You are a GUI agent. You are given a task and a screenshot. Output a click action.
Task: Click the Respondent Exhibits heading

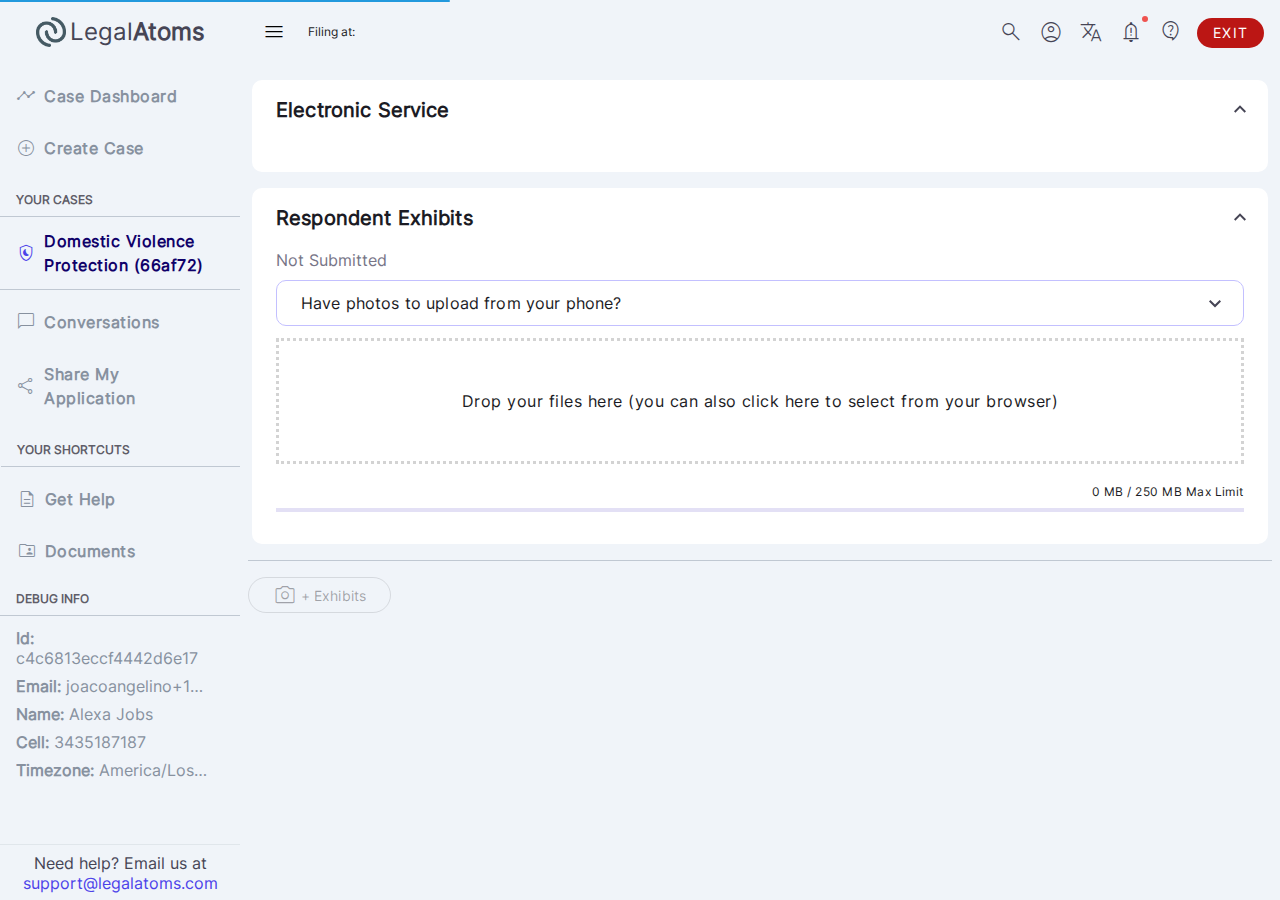point(375,218)
